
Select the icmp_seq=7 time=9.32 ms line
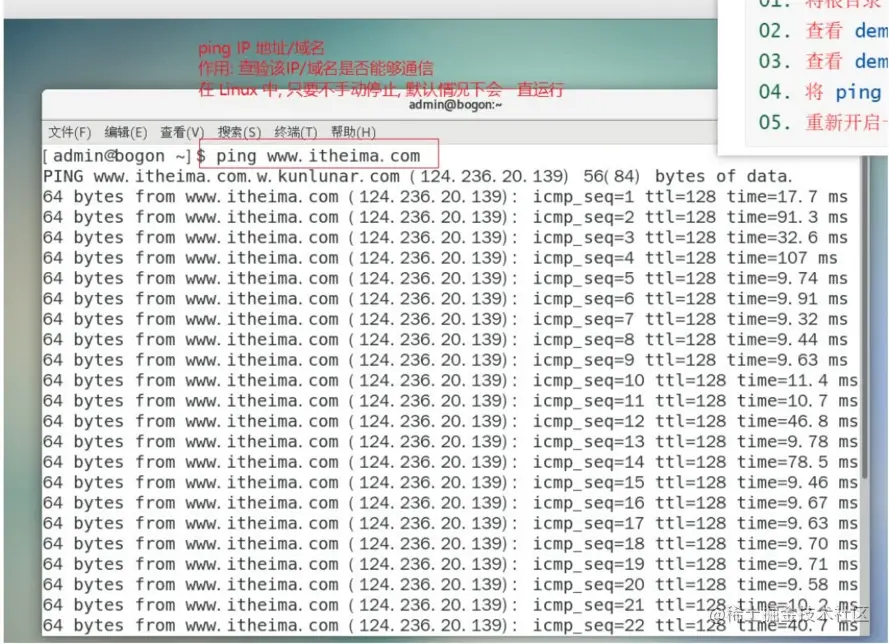[x=445, y=319]
